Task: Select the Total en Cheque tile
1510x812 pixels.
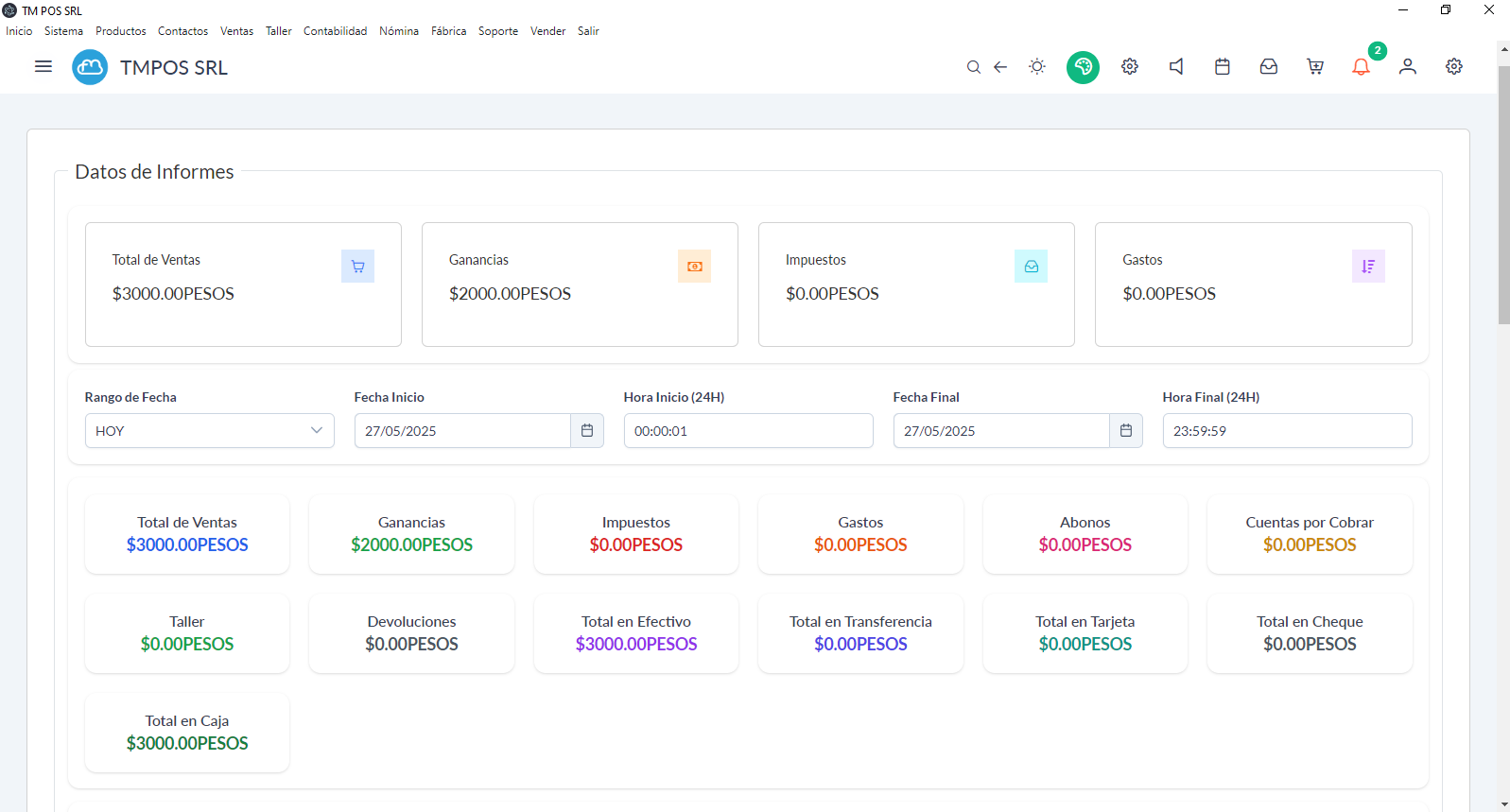Action: coord(1310,633)
